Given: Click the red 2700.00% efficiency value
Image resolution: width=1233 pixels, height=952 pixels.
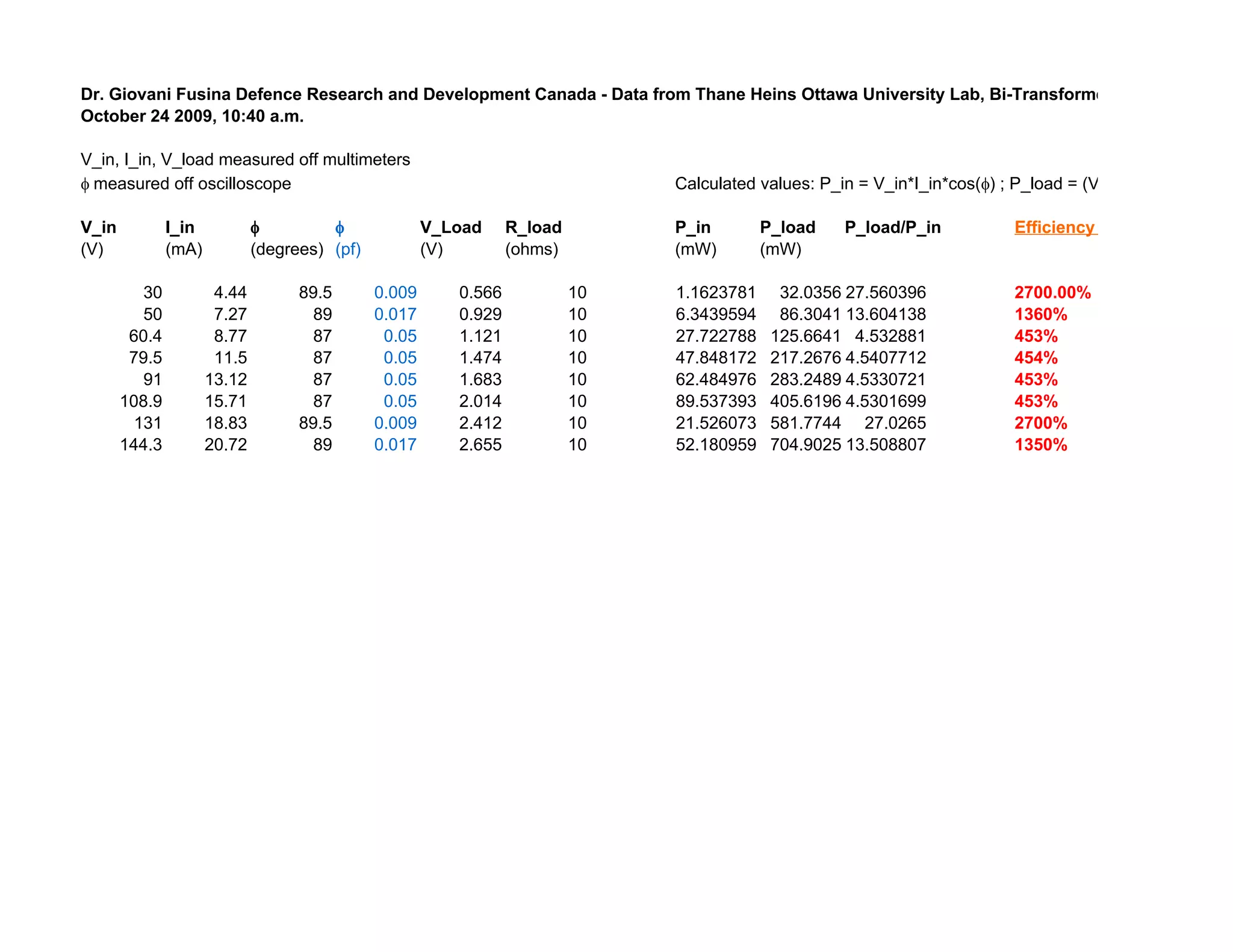Looking at the screenshot, I should (x=1052, y=292).
